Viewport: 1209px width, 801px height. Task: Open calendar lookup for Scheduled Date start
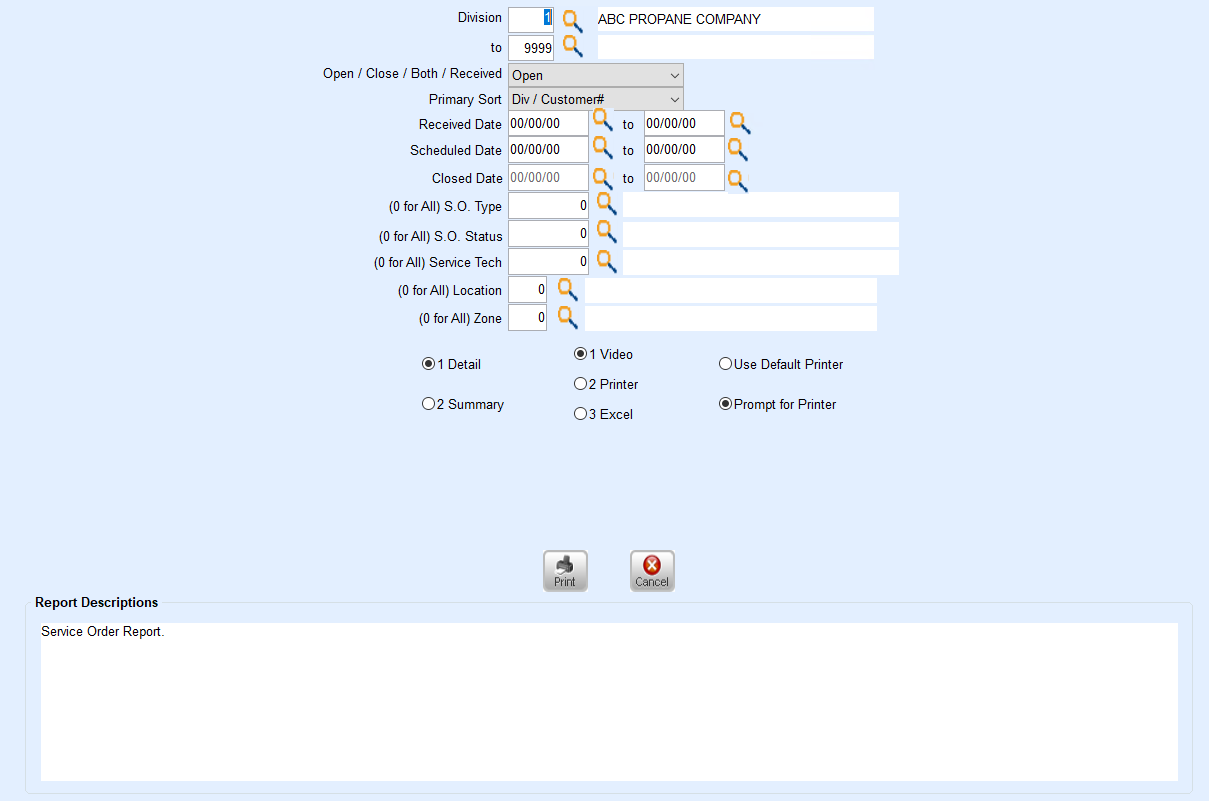click(602, 148)
